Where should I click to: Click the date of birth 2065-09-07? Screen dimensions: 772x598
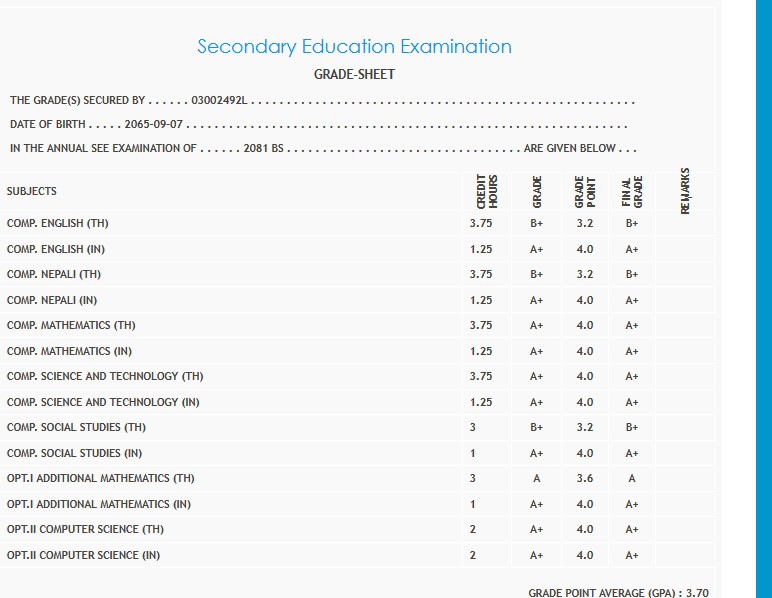(x=155, y=125)
